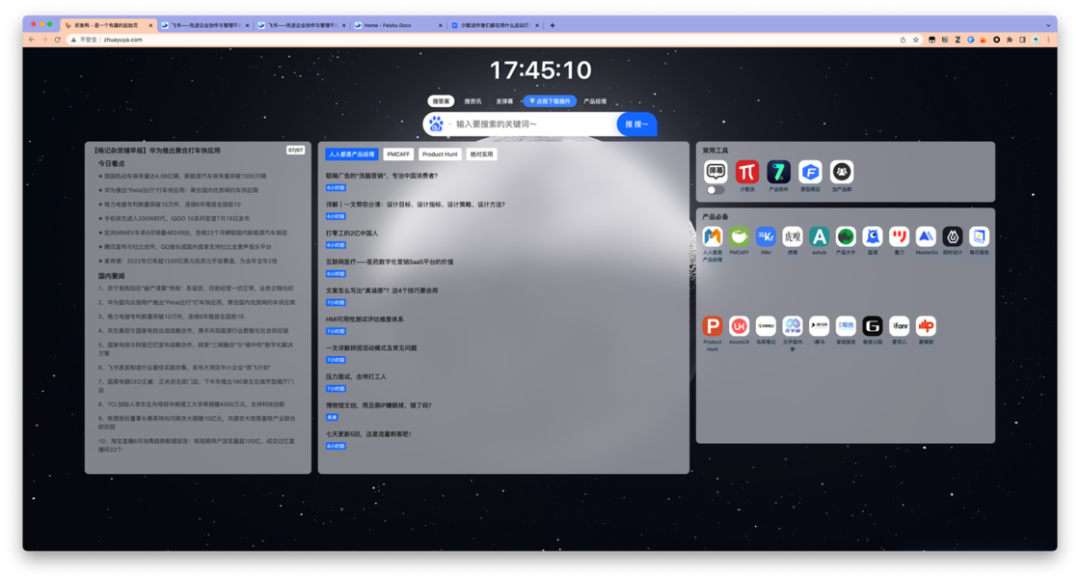Open the article 互联网医疗——医药数字化营销SaaS平台的价值
Screen dimensions: 1080x581
[390, 262]
